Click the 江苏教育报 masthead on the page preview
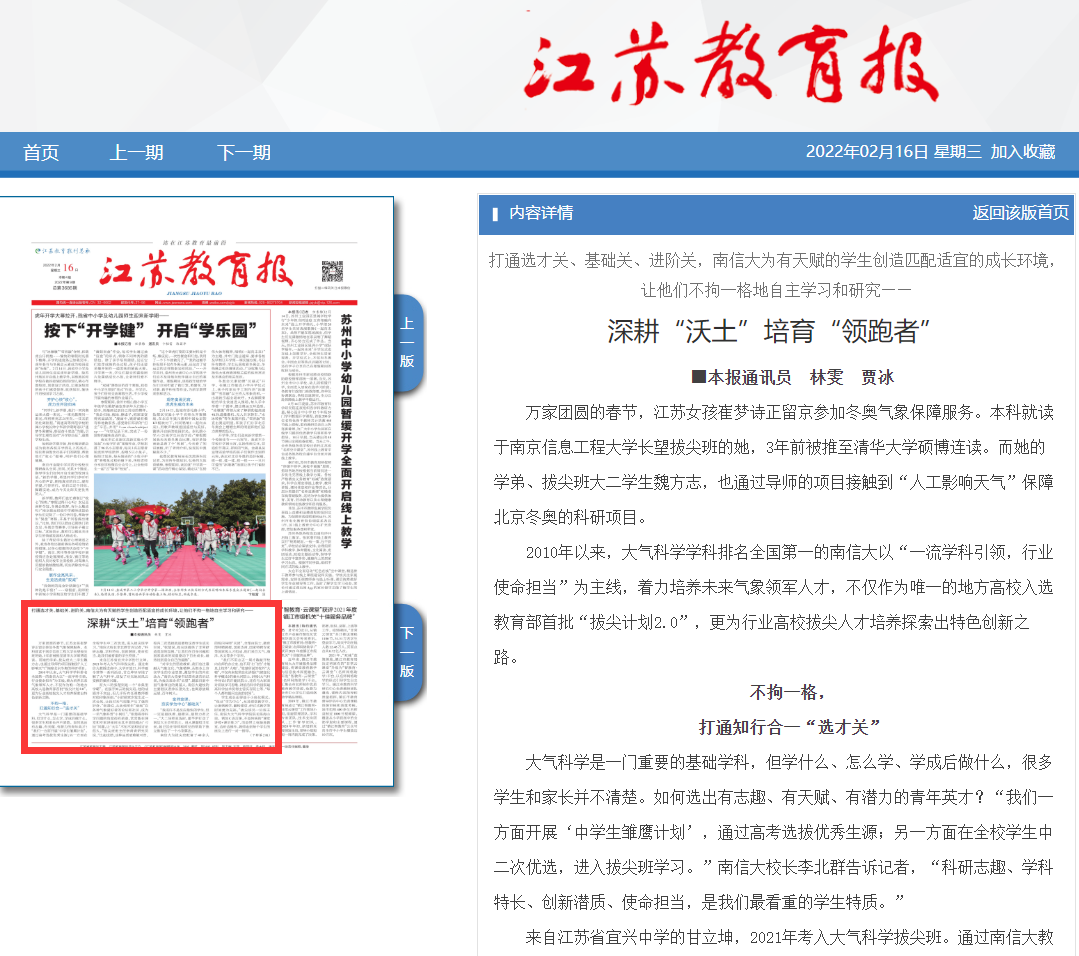 (196, 269)
